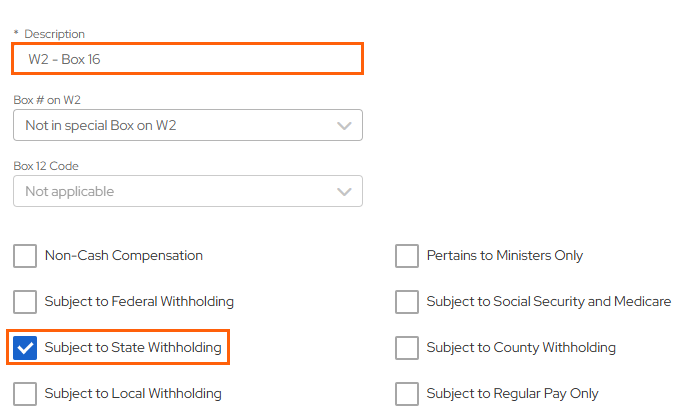Click the 'Subject to County Withholding' label text
Image resolution: width=684 pixels, height=412 pixels.
tap(520, 348)
